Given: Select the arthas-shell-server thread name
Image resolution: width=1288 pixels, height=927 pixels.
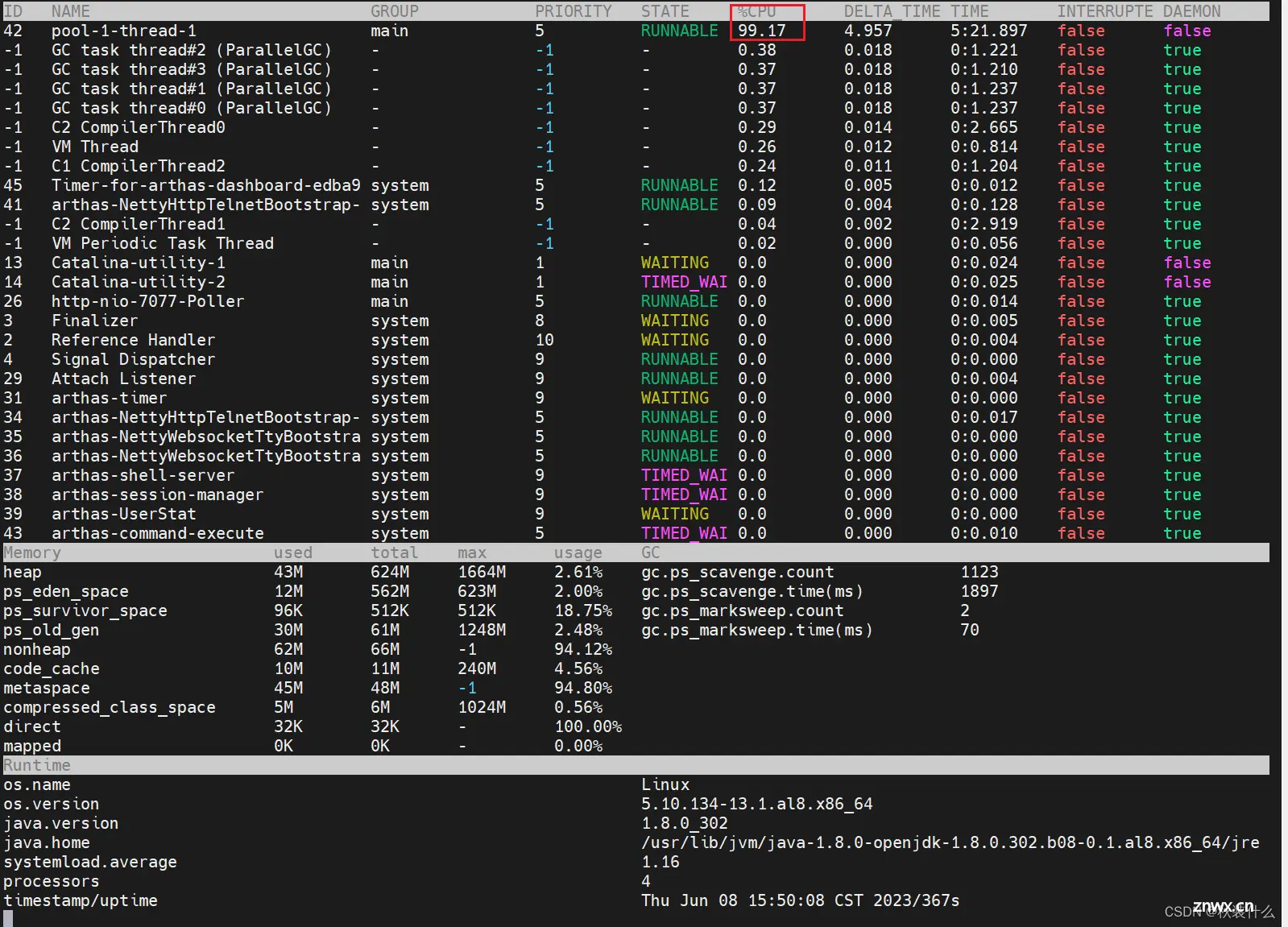Looking at the screenshot, I should 143,475.
